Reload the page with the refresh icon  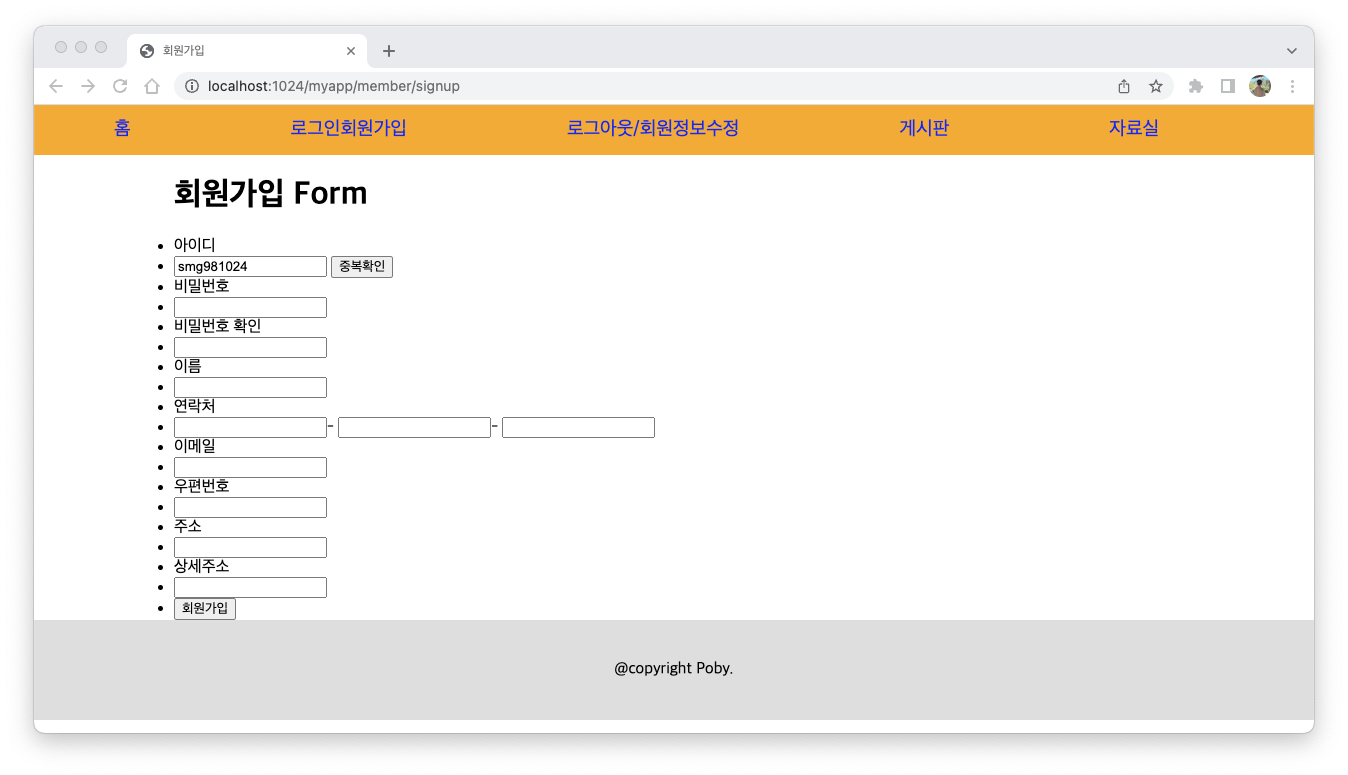[x=120, y=86]
